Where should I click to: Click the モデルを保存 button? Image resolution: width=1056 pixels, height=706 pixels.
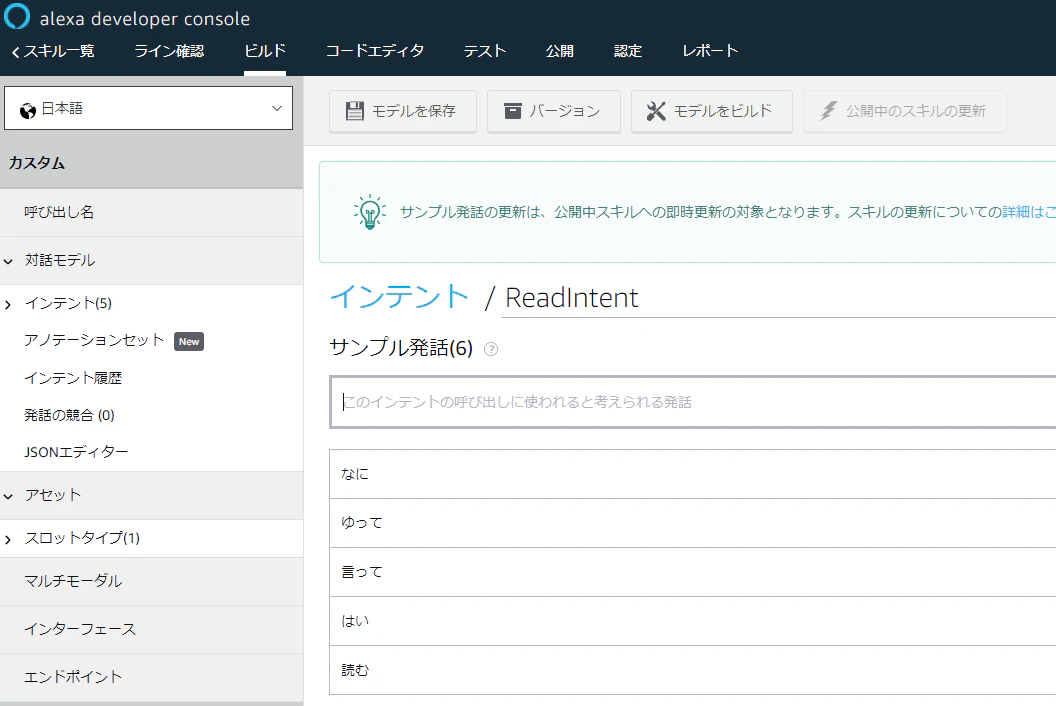coord(403,111)
